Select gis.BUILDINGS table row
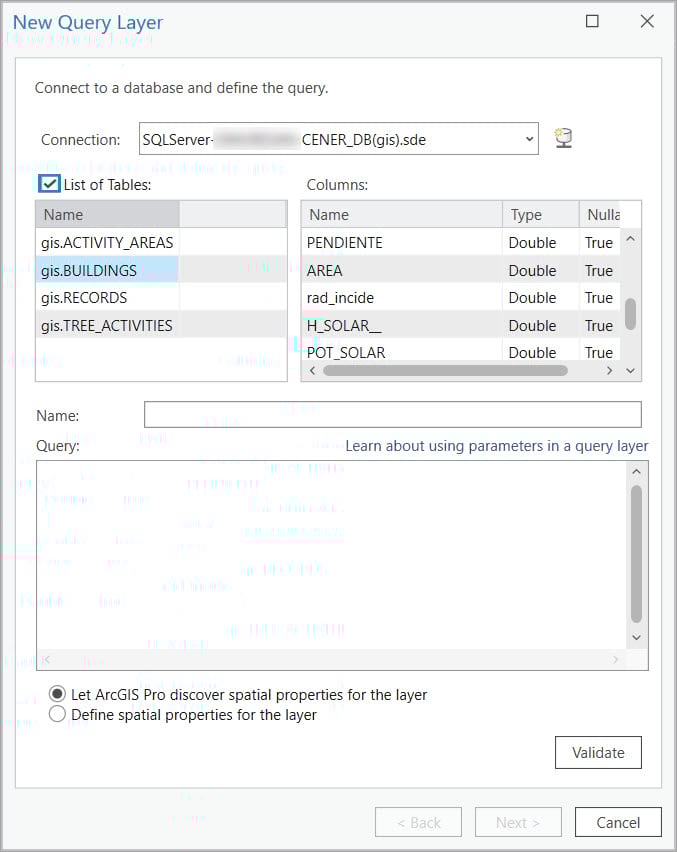This screenshot has width=677, height=852. click(161, 270)
